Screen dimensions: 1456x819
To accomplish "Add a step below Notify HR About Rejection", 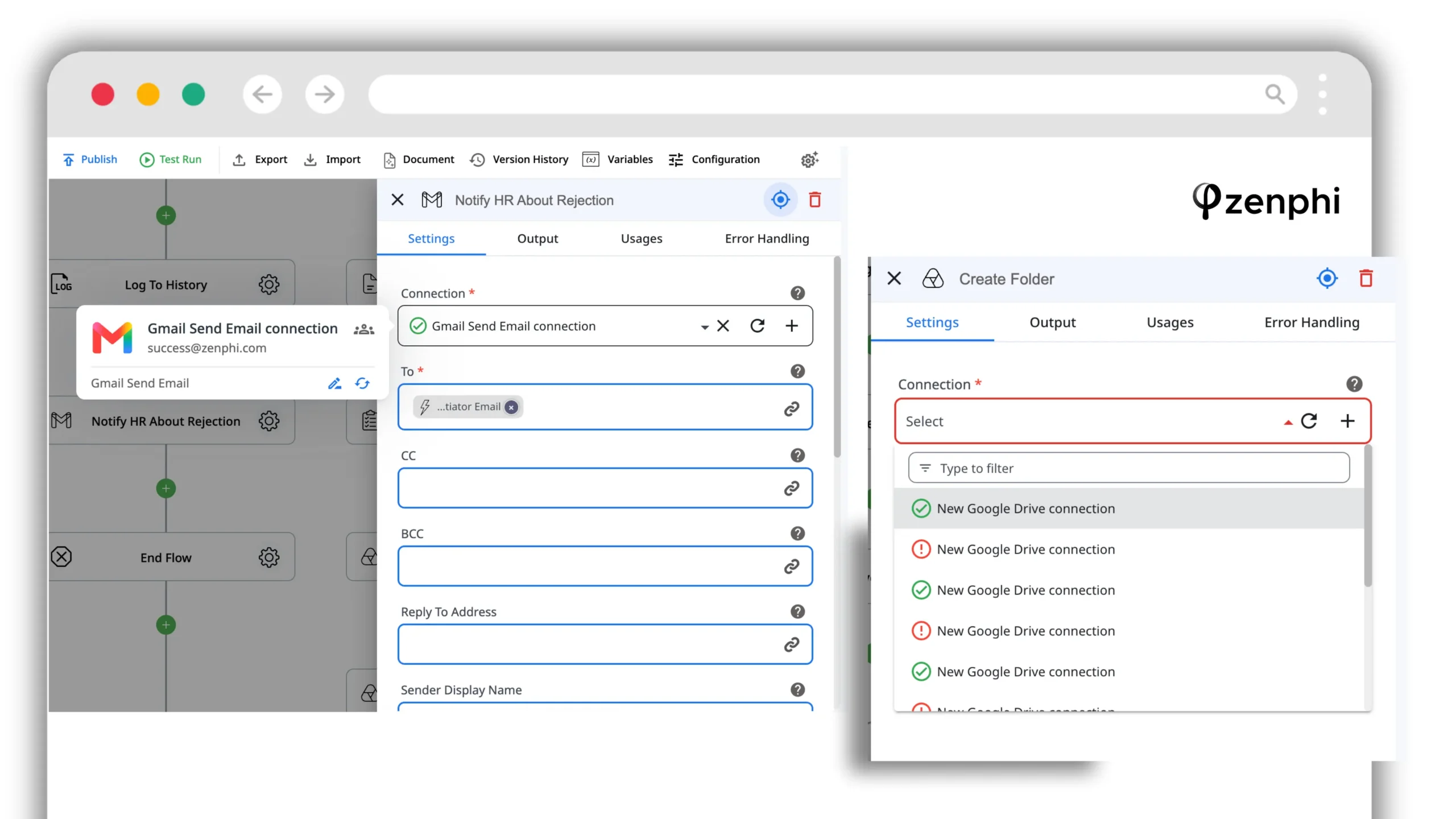I will click(x=166, y=489).
